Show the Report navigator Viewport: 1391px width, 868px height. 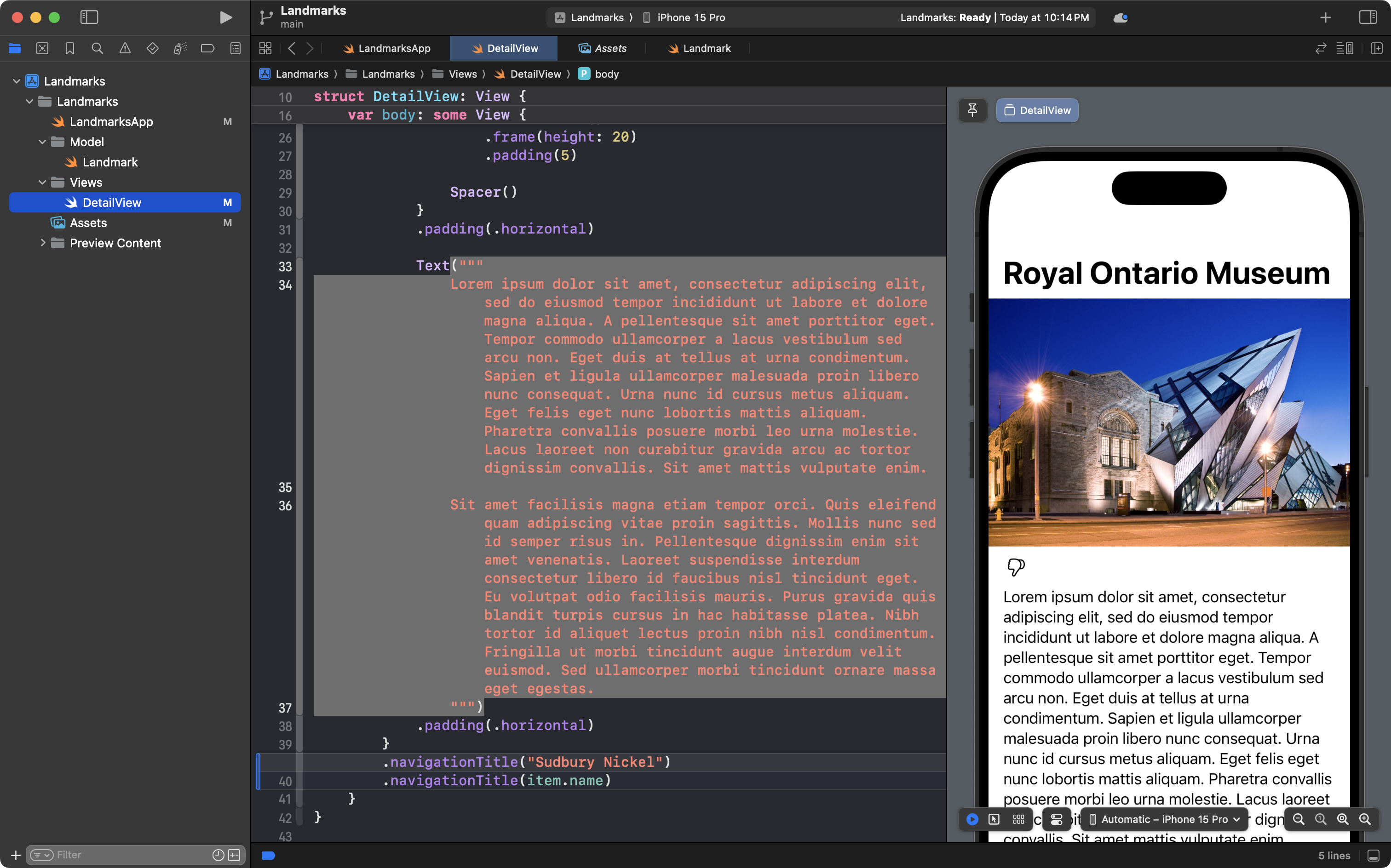click(x=236, y=48)
